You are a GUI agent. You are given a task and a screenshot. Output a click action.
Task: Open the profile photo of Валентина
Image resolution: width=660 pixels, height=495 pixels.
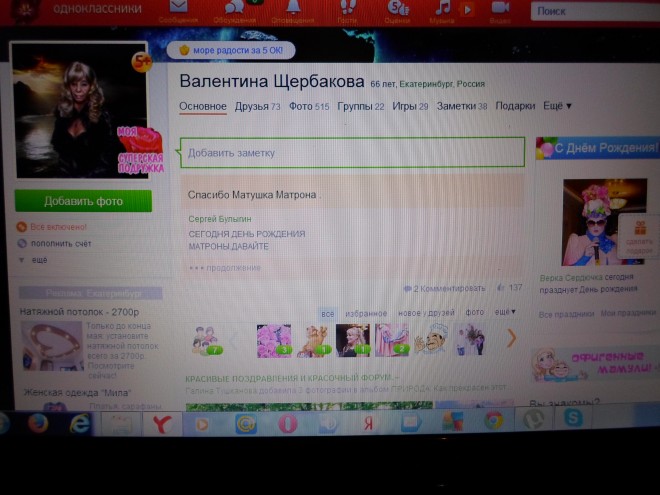(x=81, y=110)
